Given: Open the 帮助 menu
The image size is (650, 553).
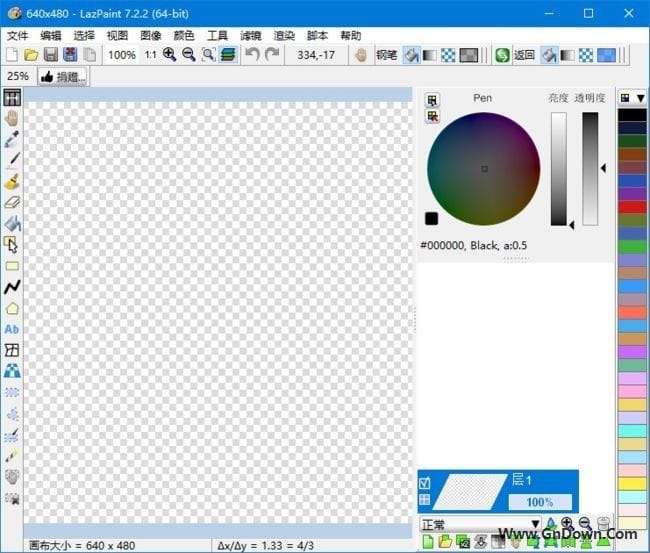Looking at the screenshot, I should click(x=351, y=36).
